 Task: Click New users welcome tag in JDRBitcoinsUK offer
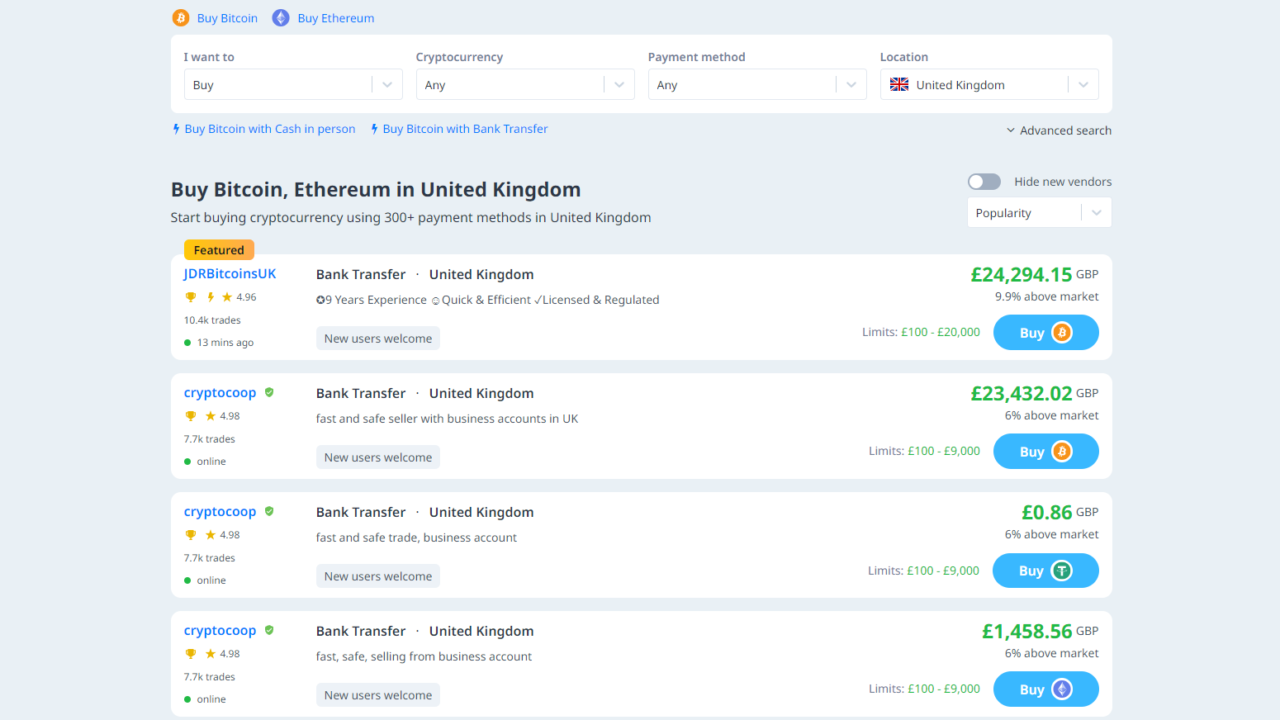[378, 339]
